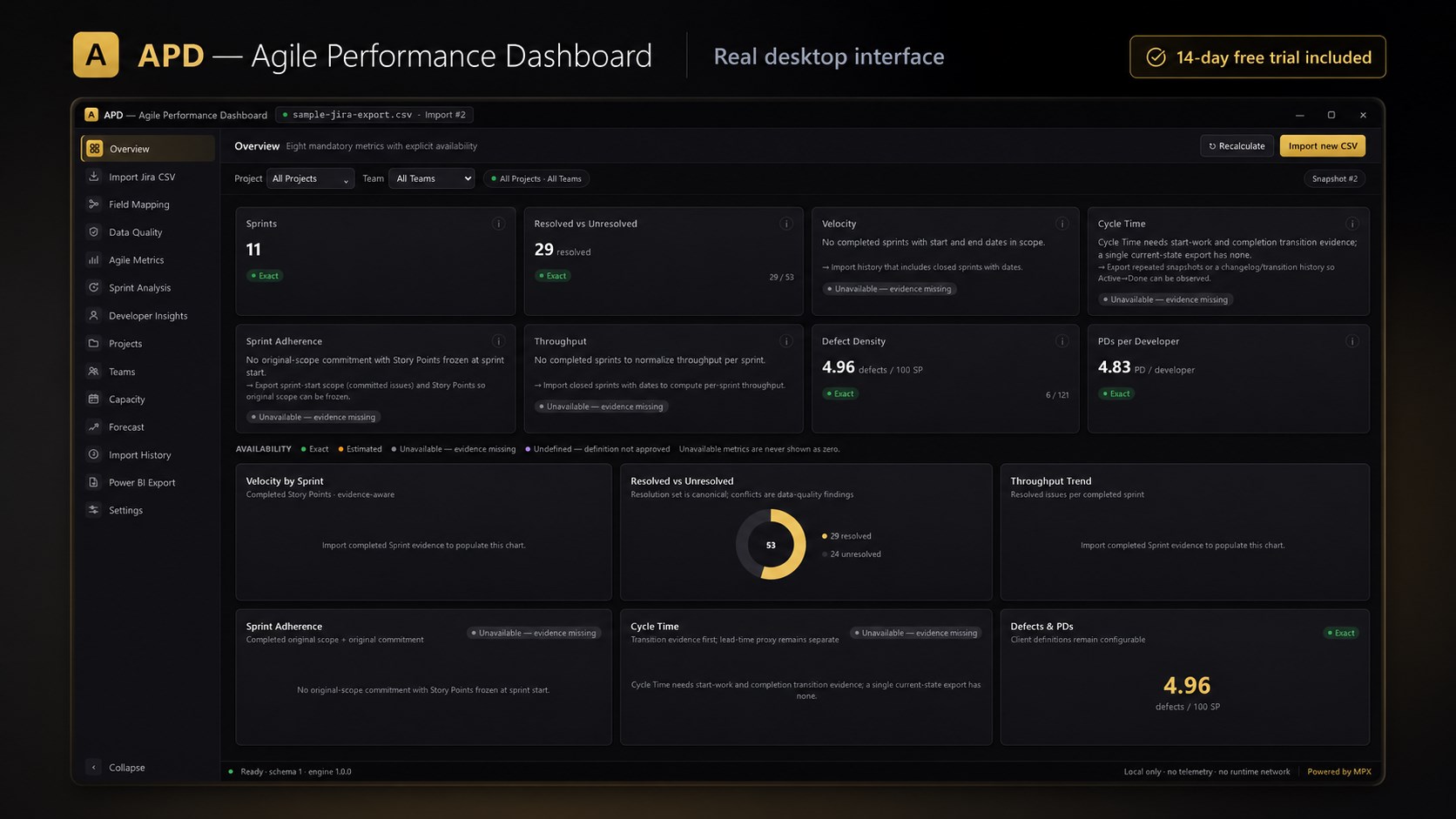Click the Sprint Analysis icon
This screenshot has width=1456, height=819.
[x=93, y=288]
